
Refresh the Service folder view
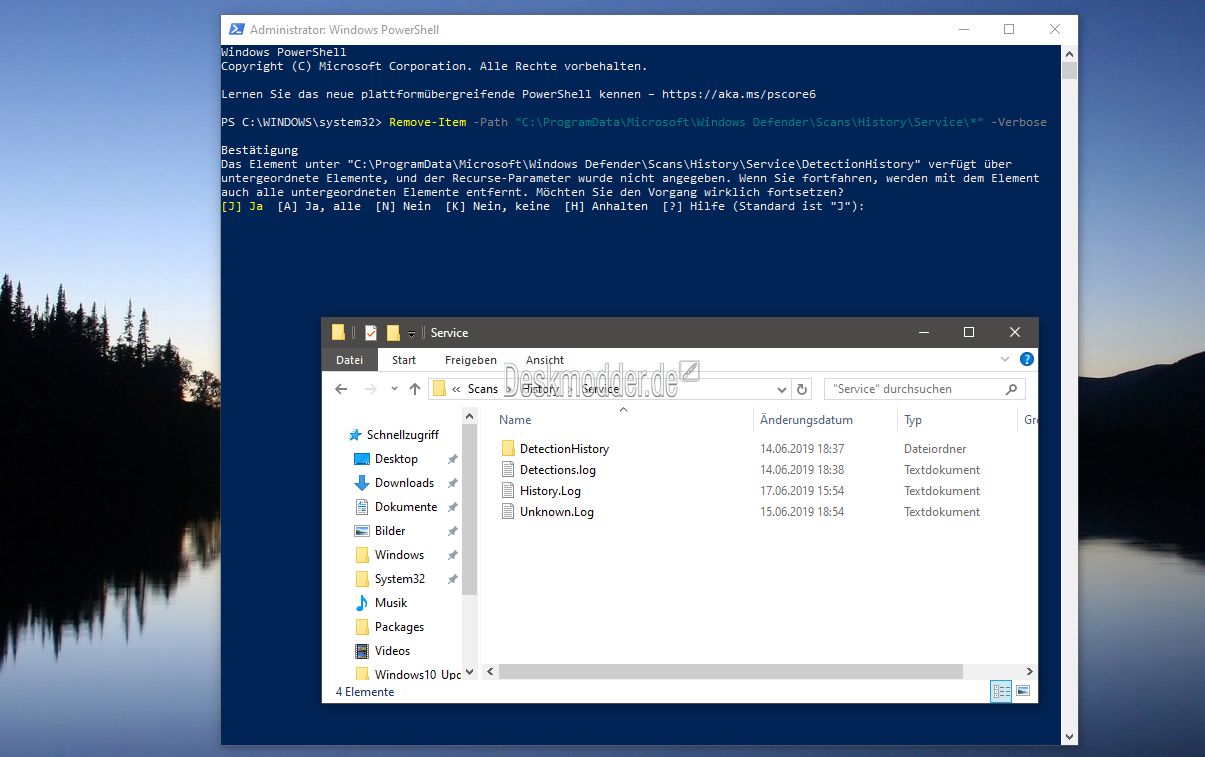[x=801, y=389]
